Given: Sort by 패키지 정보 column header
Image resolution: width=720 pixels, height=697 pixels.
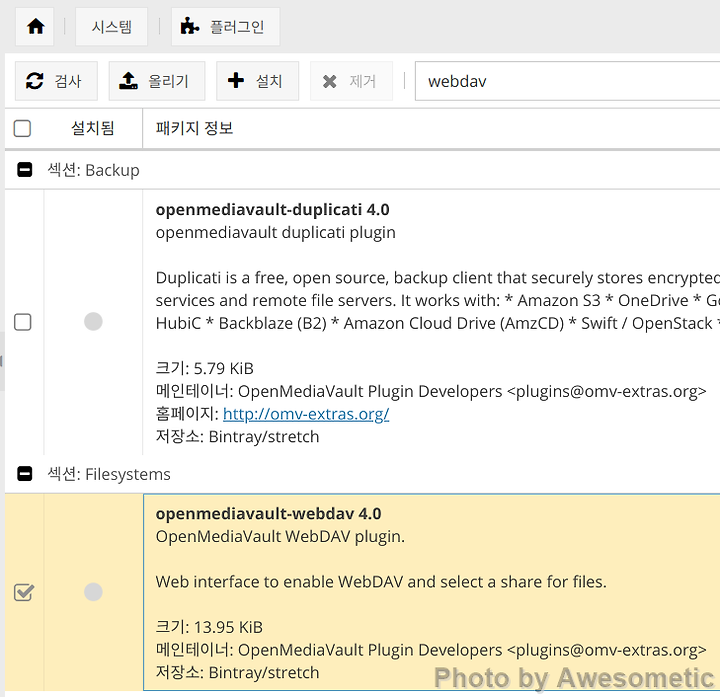Looking at the screenshot, I should click(431, 128).
